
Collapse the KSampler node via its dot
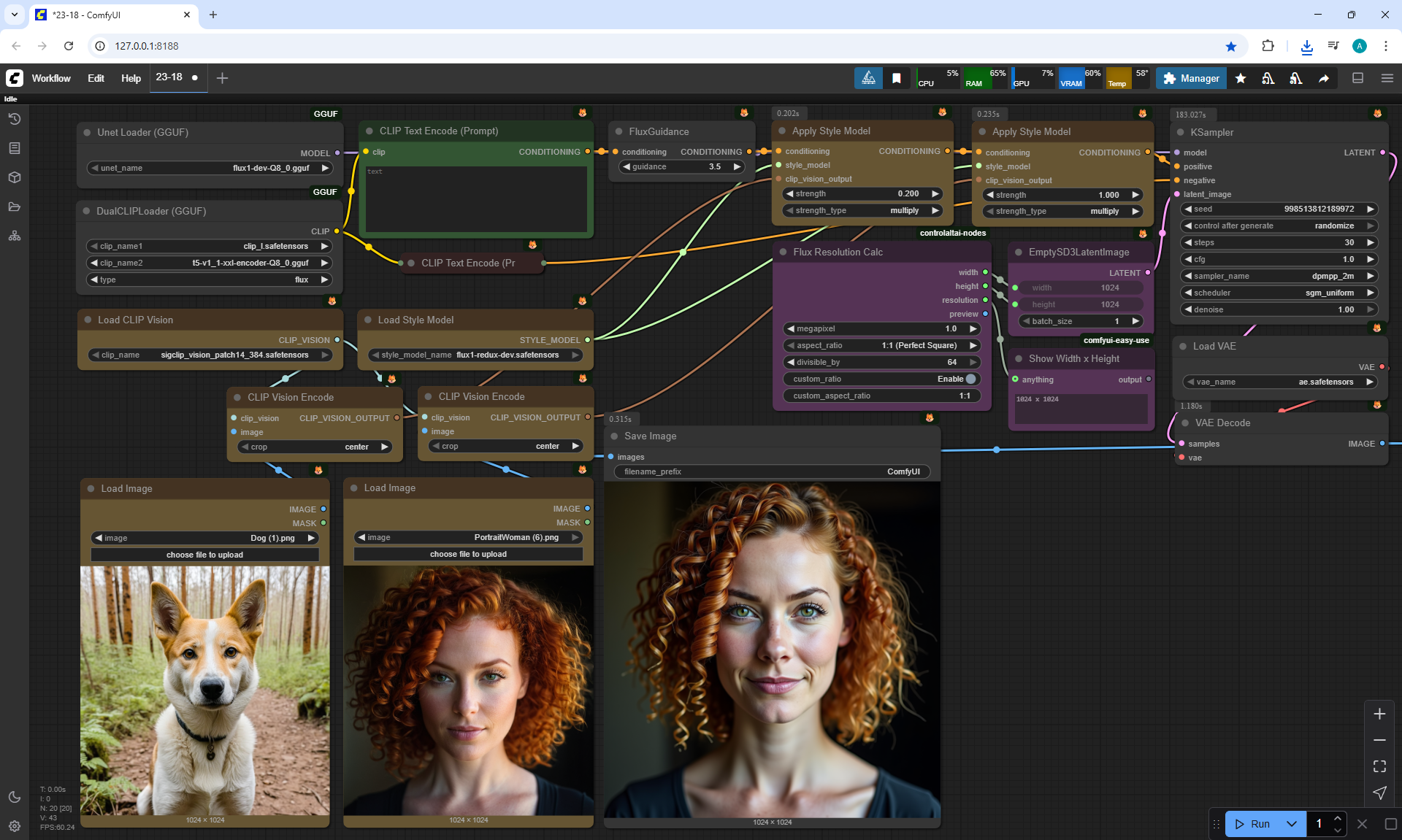[1181, 132]
